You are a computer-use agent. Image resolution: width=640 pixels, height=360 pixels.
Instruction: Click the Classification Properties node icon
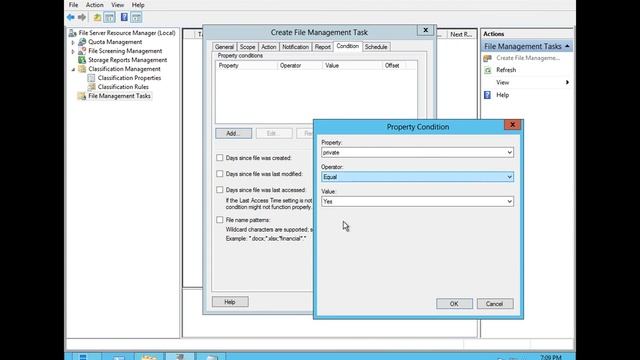(x=91, y=78)
